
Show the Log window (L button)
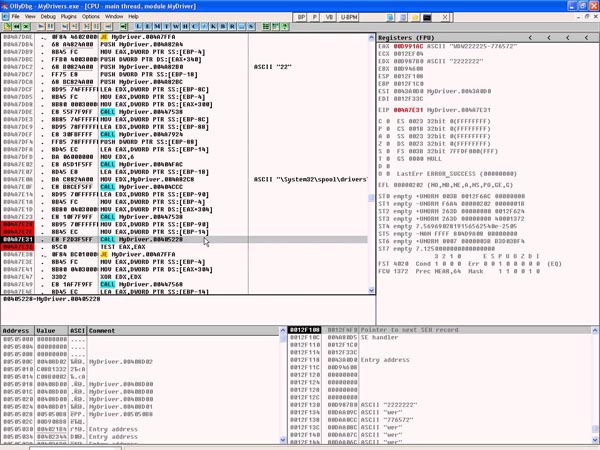(137, 27)
